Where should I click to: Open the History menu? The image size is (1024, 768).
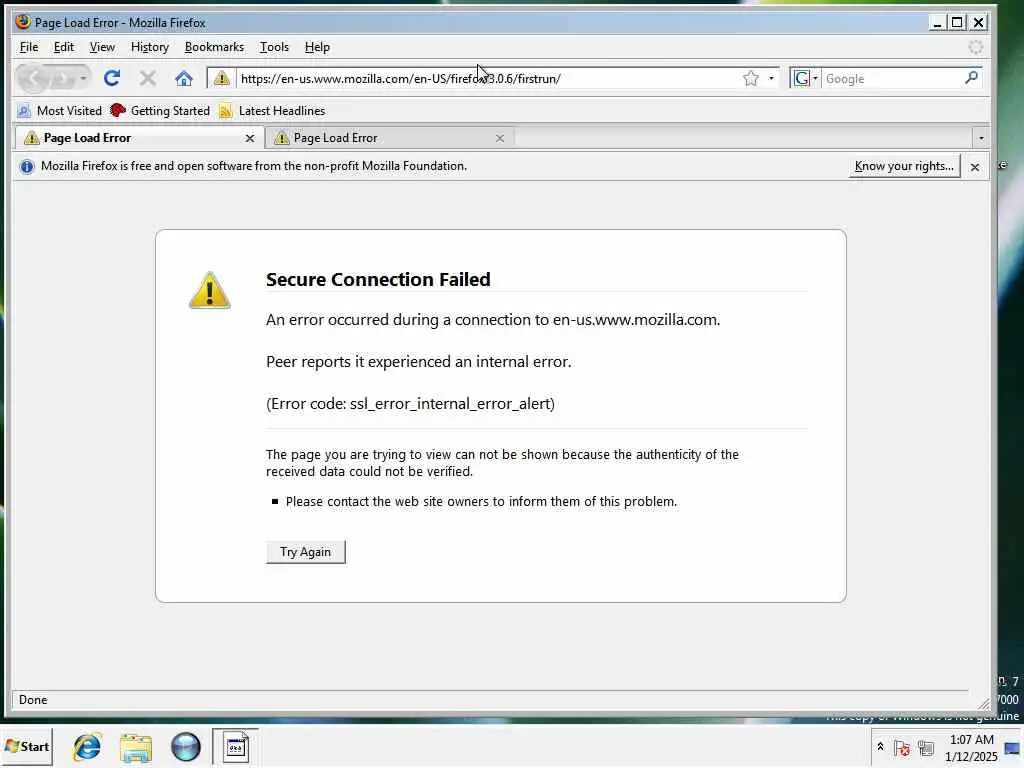150,47
